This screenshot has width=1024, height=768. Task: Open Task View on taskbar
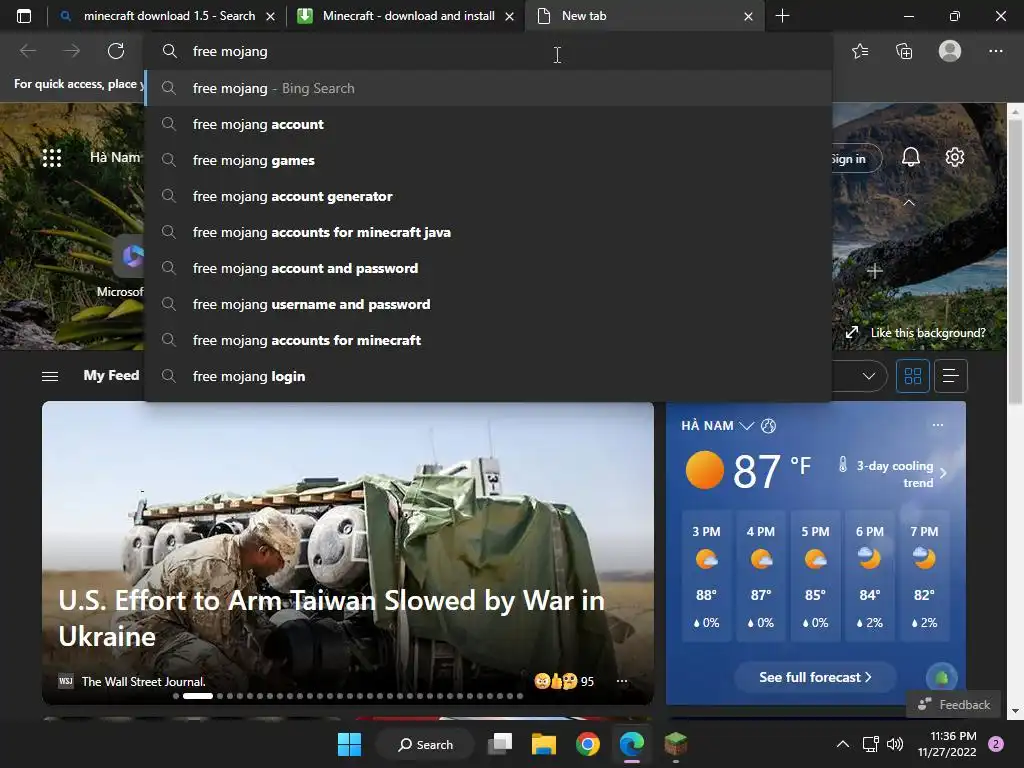click(x=500, y=744)
